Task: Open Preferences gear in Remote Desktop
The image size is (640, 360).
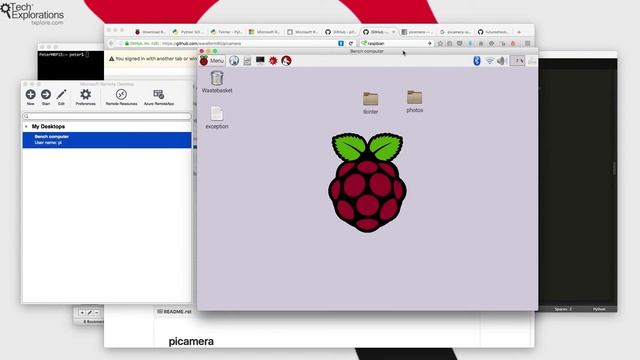Action: 85,97
